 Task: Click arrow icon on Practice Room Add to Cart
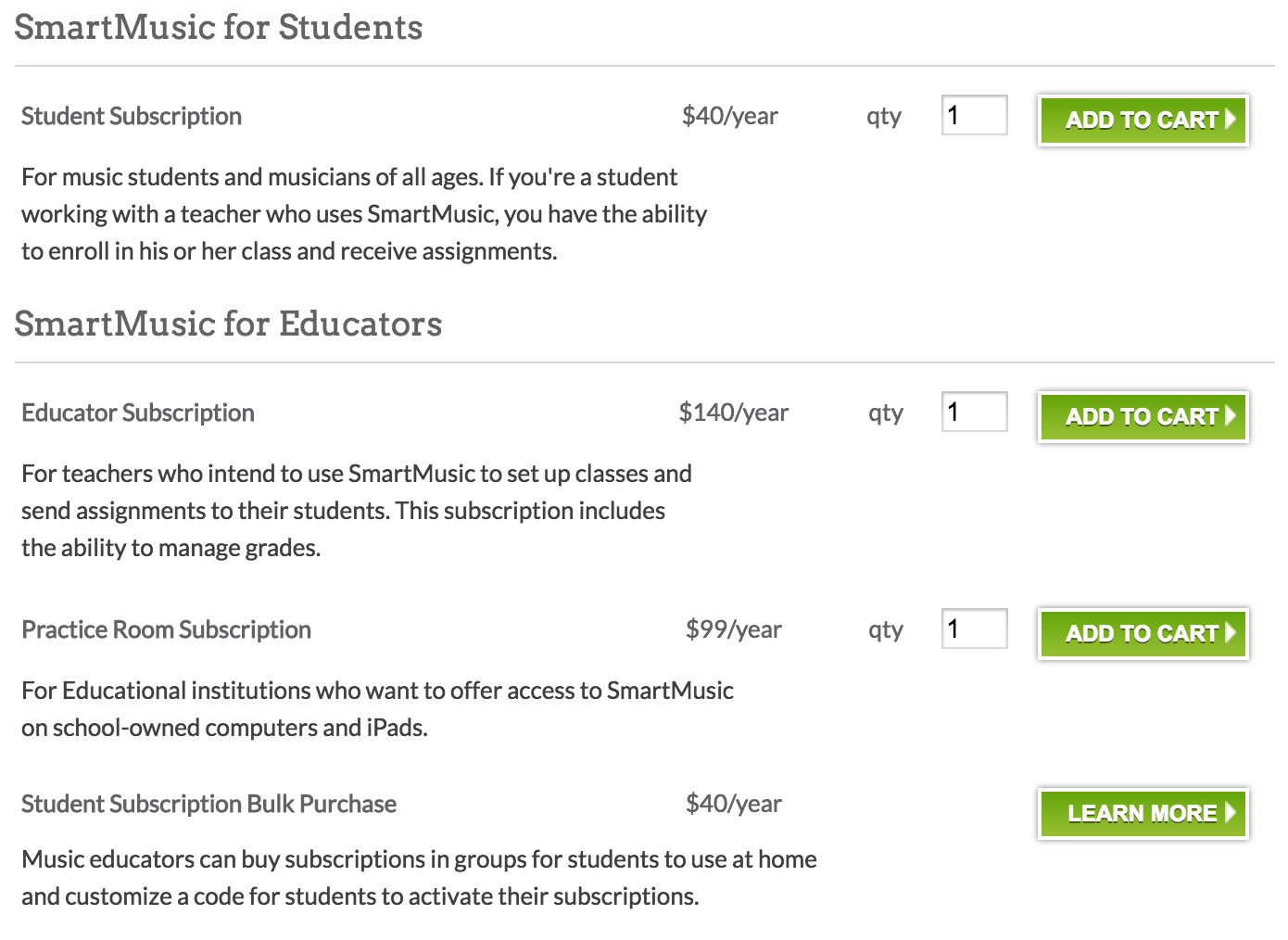(x=1231, y=633)
